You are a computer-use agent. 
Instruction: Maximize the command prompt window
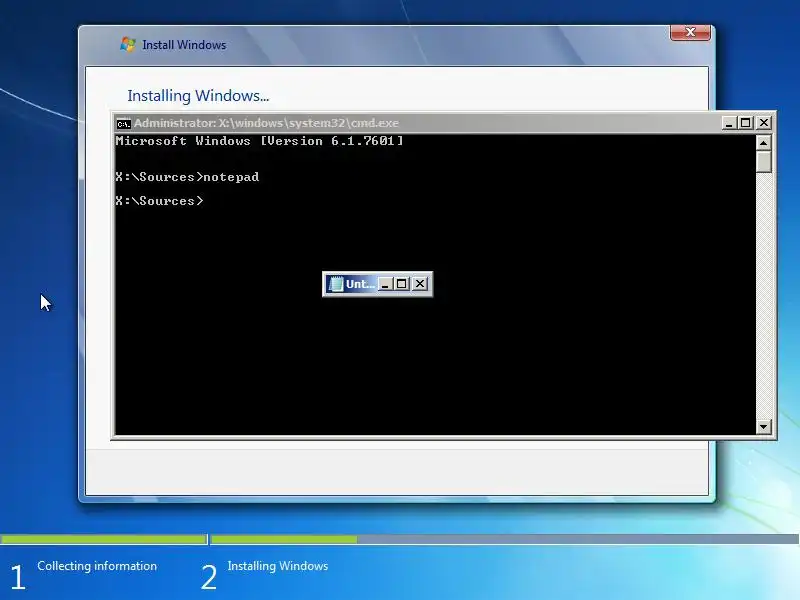pyautogui.click(x=745, y=123)
